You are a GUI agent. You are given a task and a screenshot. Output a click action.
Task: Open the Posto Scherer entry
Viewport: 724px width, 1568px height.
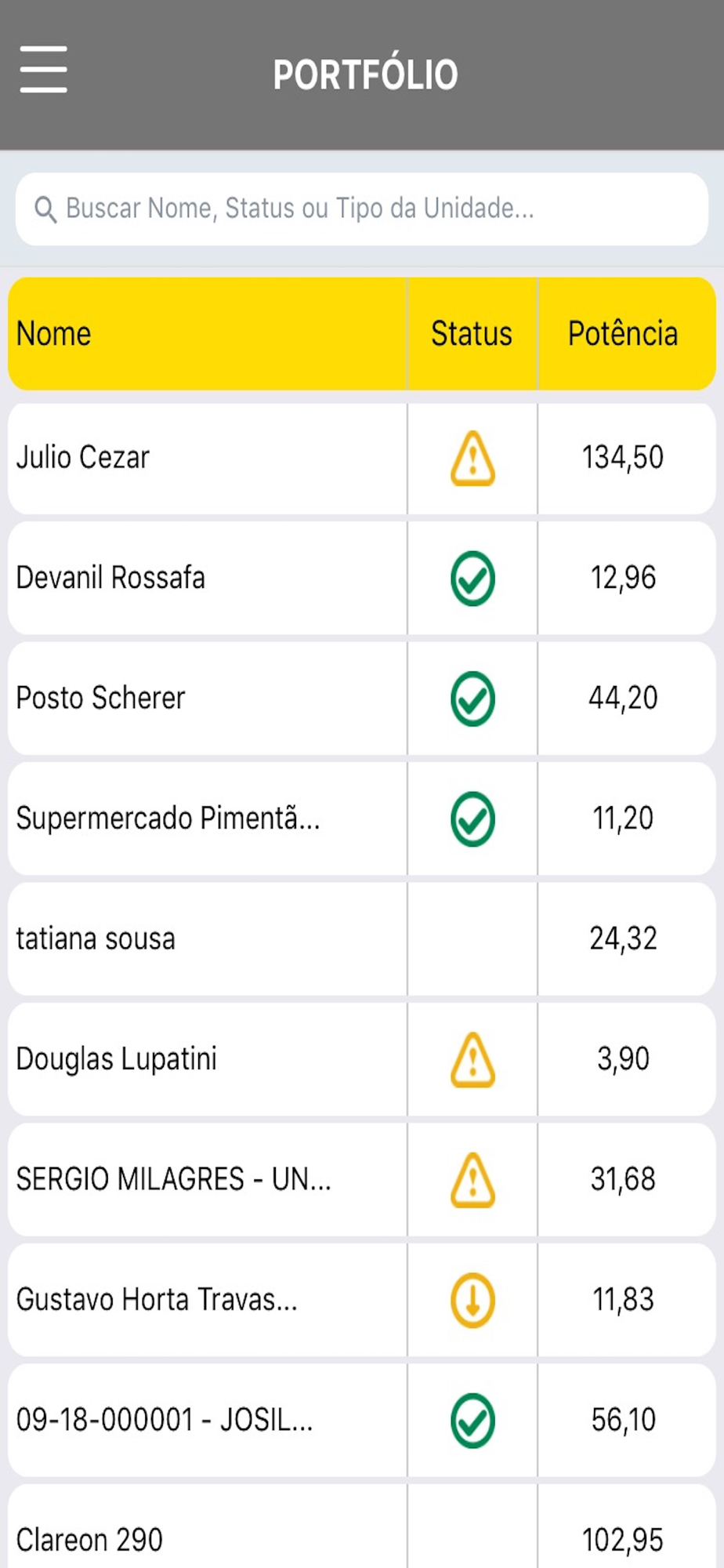pyautogui.click(x=101, y=699)
